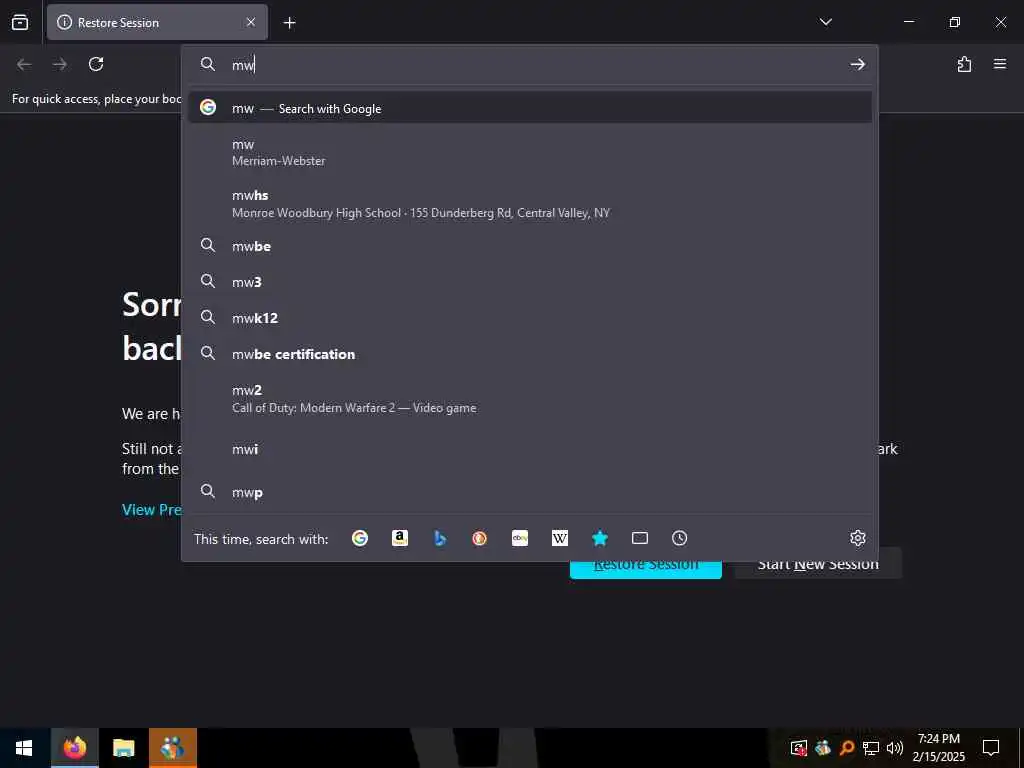This screenshot has height=768, width=1024.
Task: Search this time with Google icon
Action: 360,538
